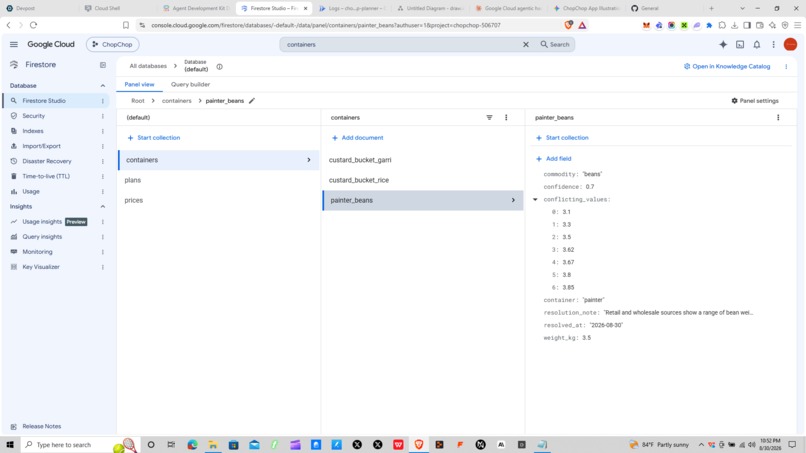Open the Gemini sparkle assistant icon
This screenshot has width=806, height=453.
723,45
